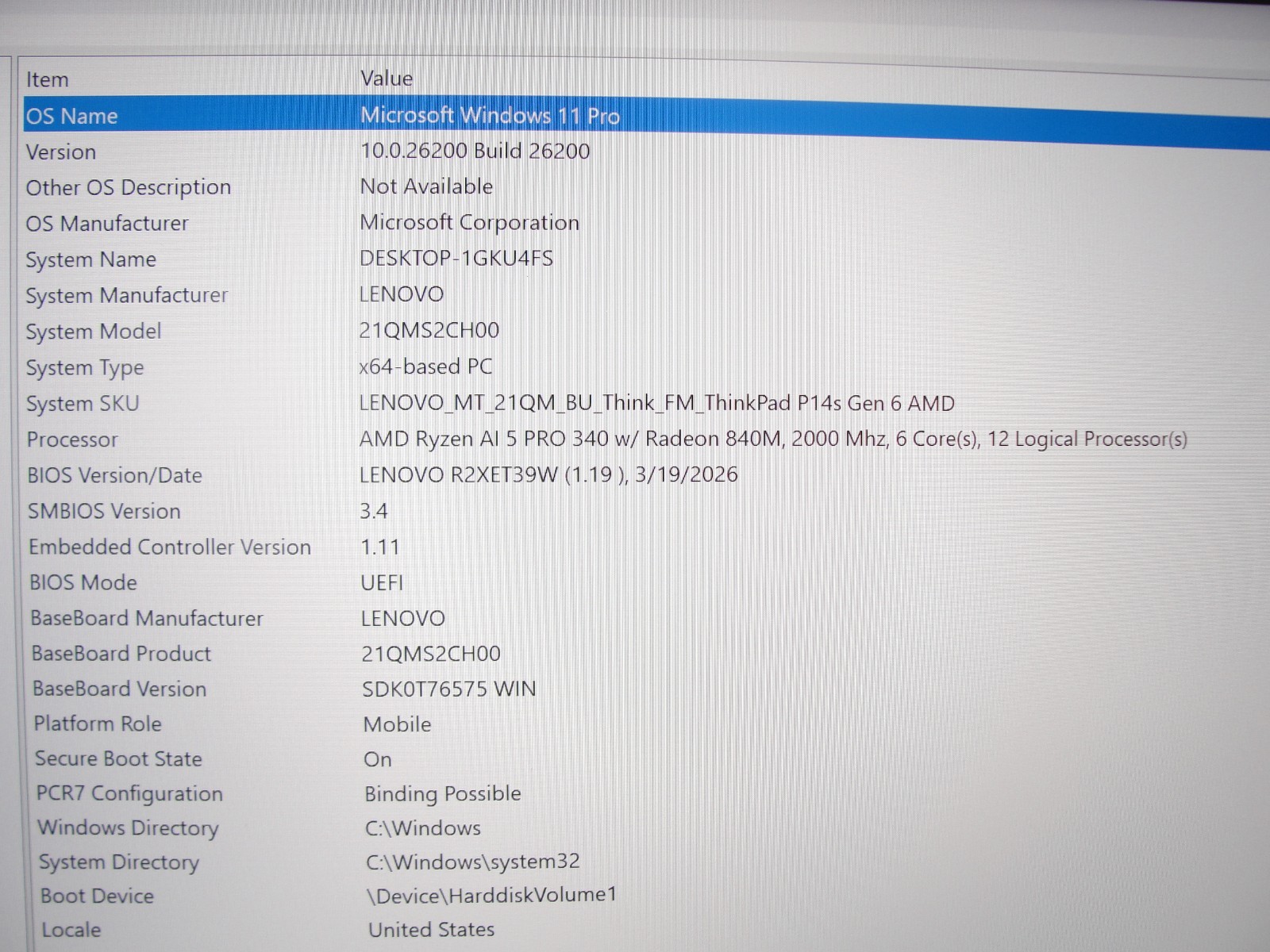Viewport: 1270px width, 952px height.
Task: Select the Secure Boot value On
Action: pos(378,759)
